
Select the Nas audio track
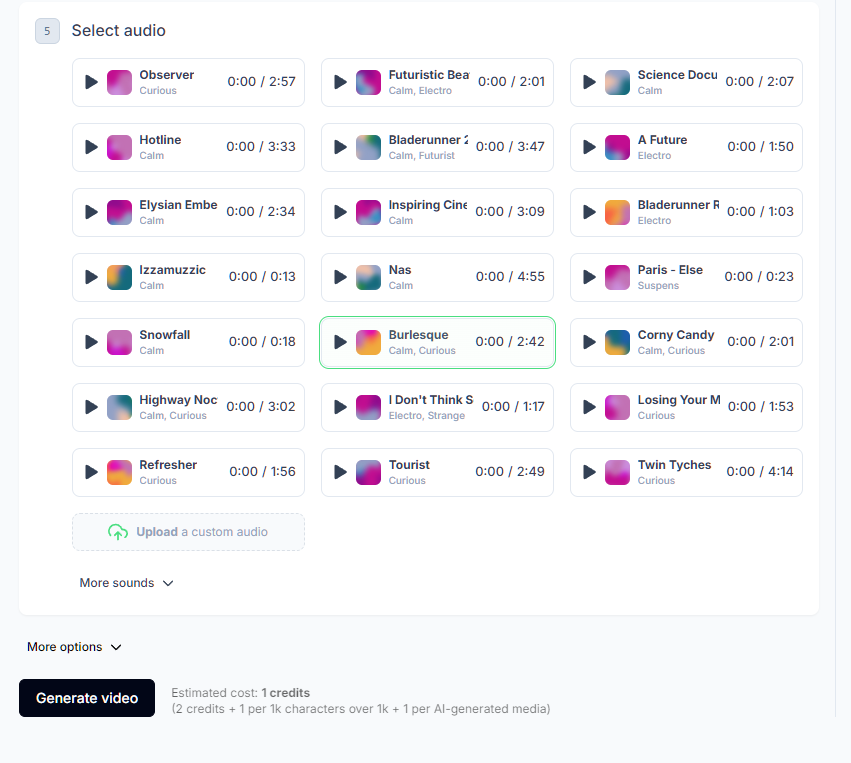click(437, 277)
